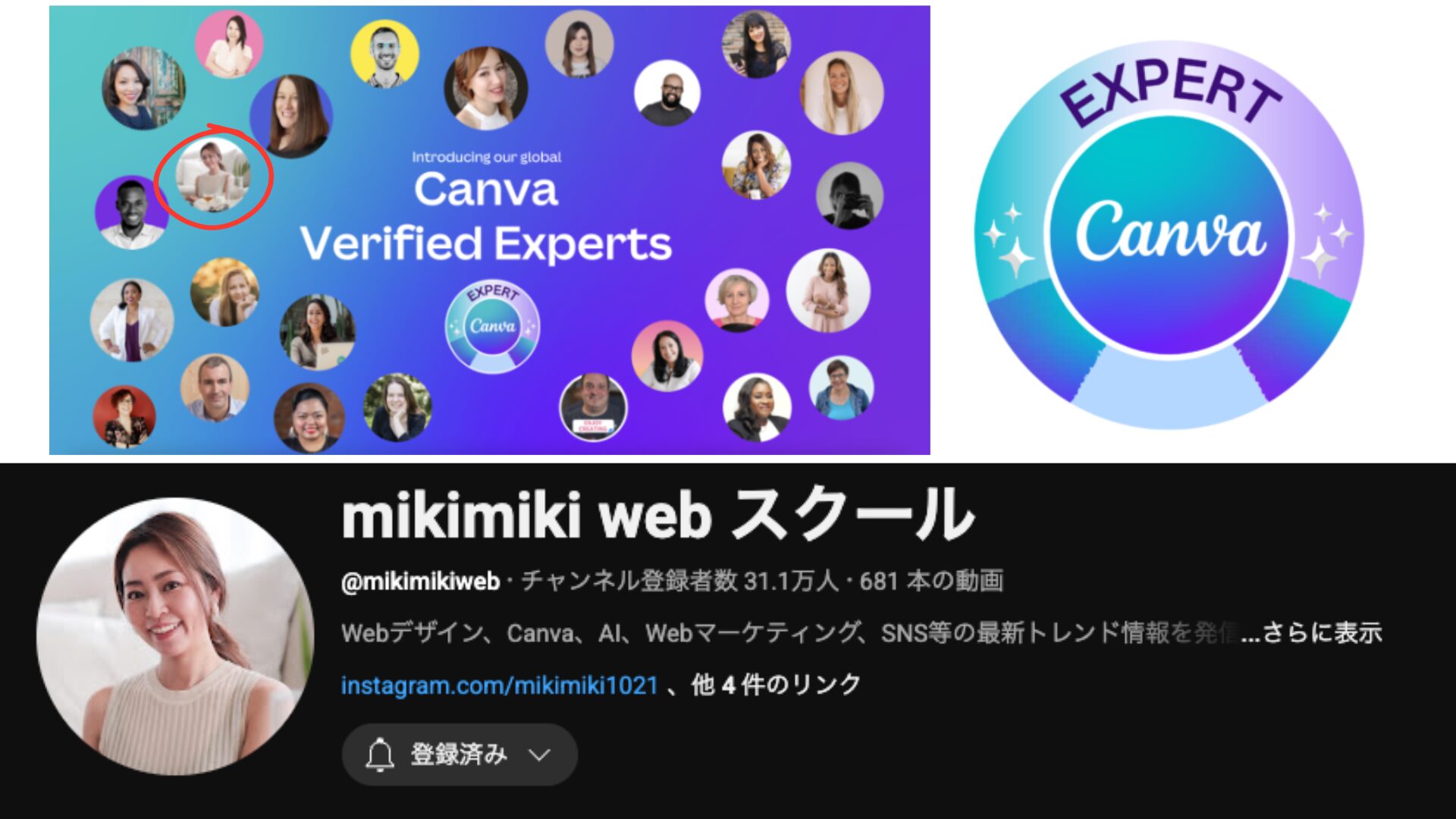Show the 他 4 件のリンク links

(x=776, y=686)
